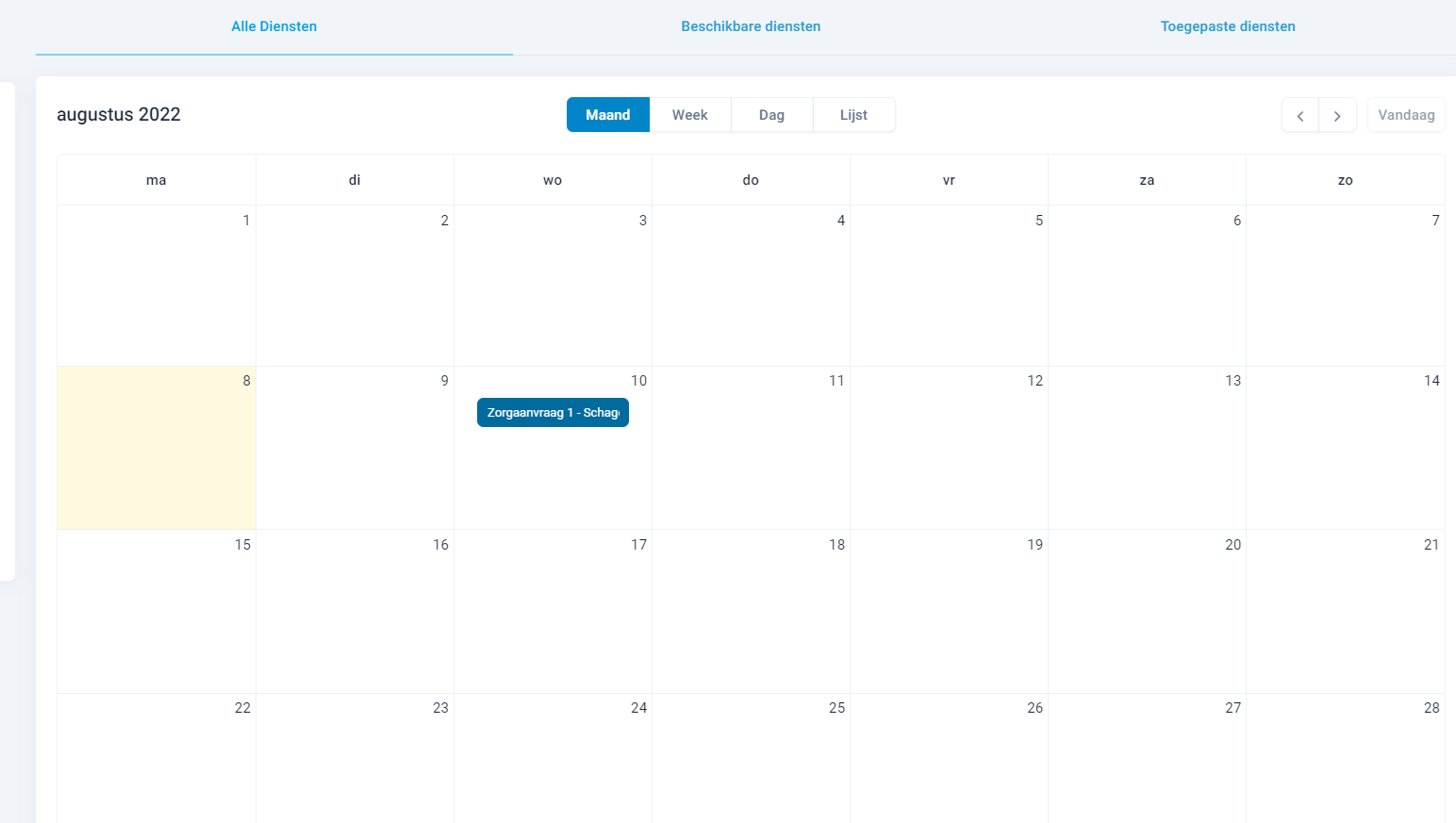Click day number 17 in the calendar
1456x823 pixels.
(x=639, y=545)
